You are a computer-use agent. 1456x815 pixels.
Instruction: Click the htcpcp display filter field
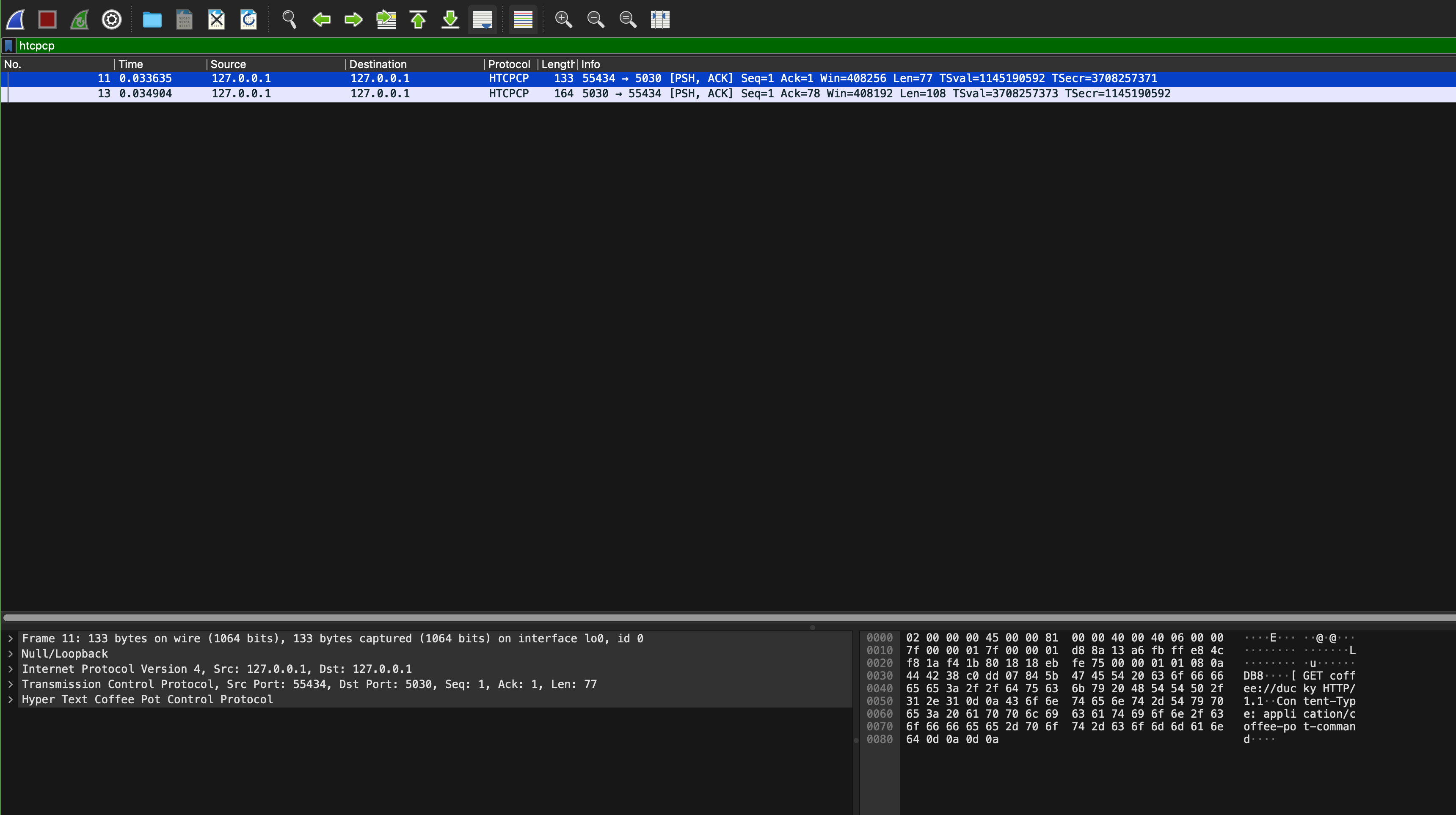[x=678, y=46]
